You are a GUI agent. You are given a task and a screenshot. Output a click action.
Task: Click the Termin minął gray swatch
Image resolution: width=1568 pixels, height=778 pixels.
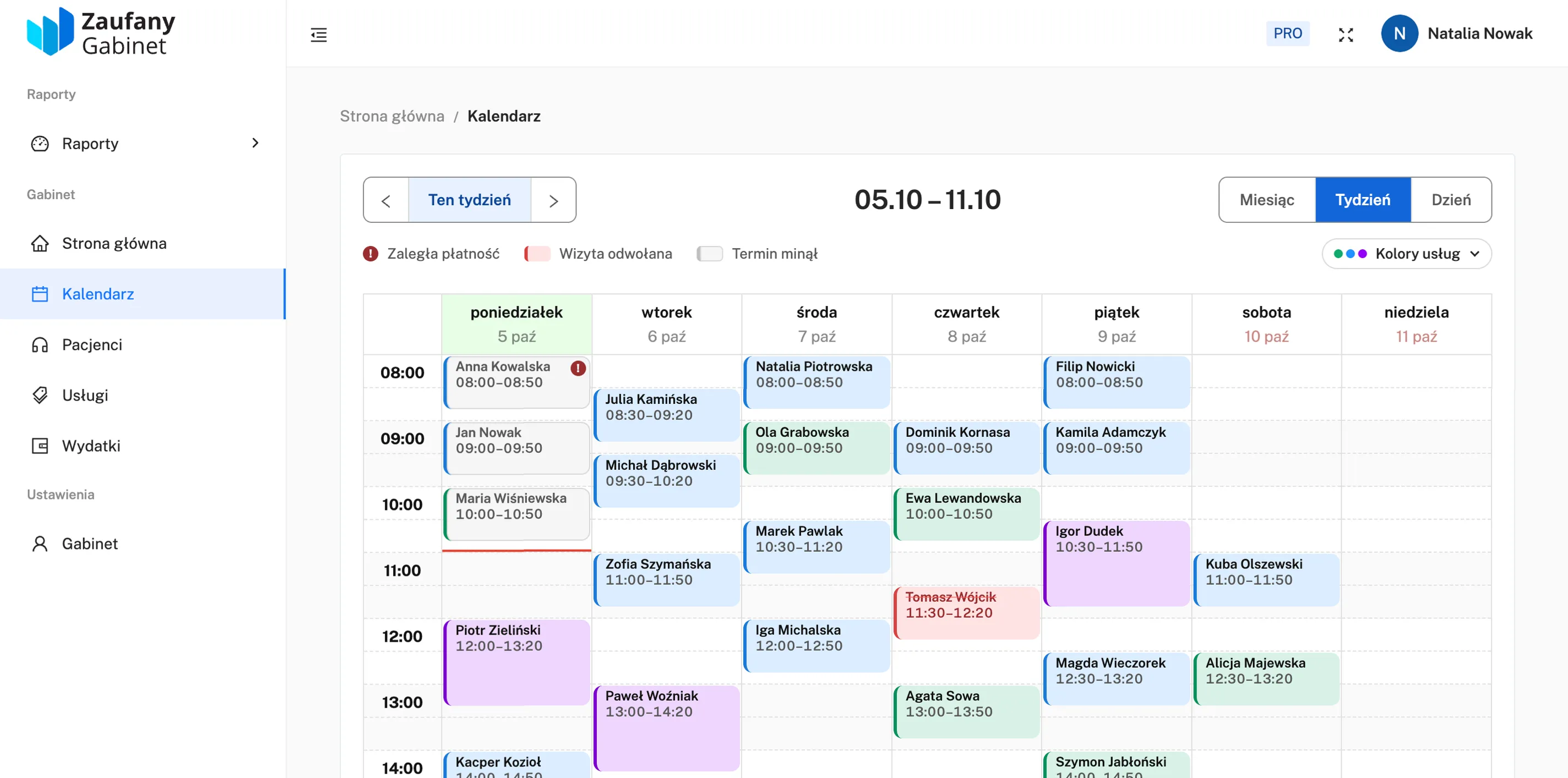point(710,254)
